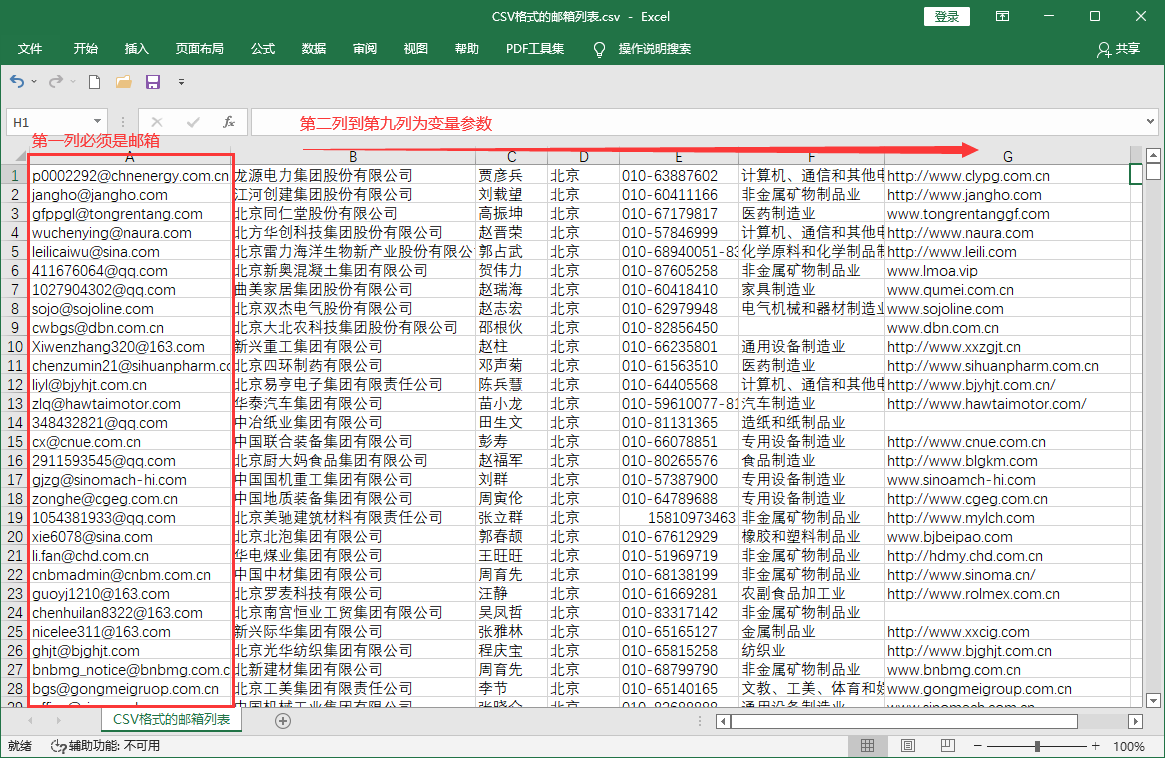This screenshot has height=758, width=1165.
Task: Click the zoom slider handle
Action: pos(1037,746)
